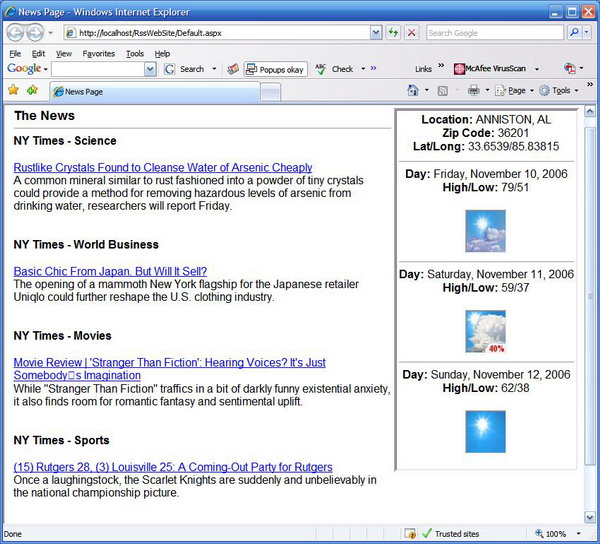
Task: Click the ABC spell Check button
Action: (x=334, y=69)
